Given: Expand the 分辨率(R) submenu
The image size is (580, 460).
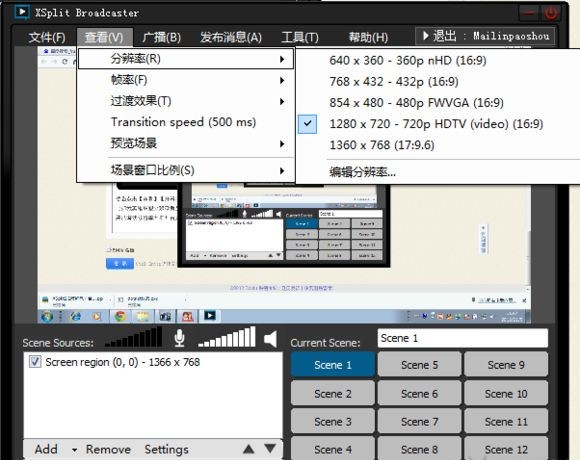Looking at the screenshot, I should pyautogui.click(x=186, y=59).
